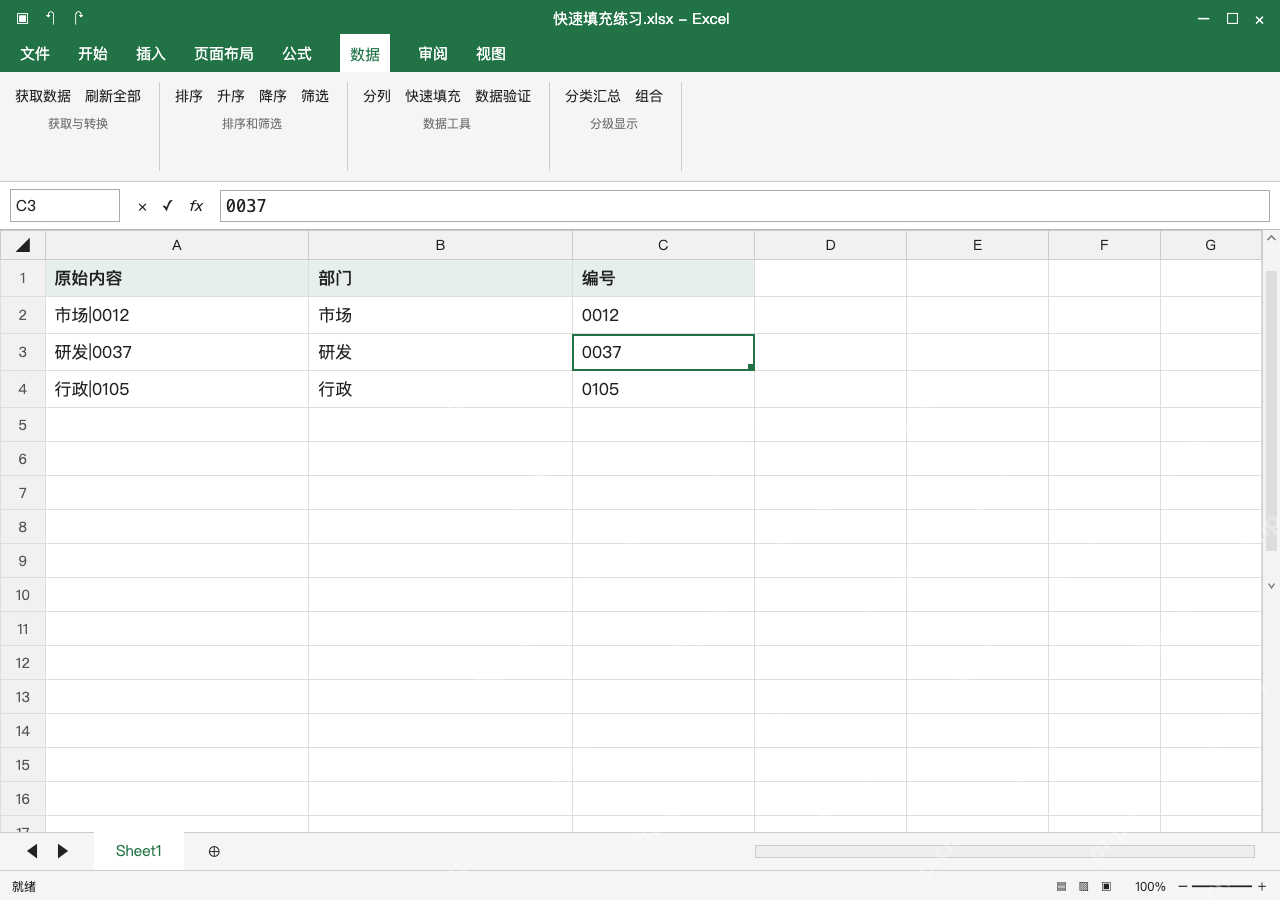
Task: Click the vertical scrollbar up arrow
Action: pos(1272,238)
